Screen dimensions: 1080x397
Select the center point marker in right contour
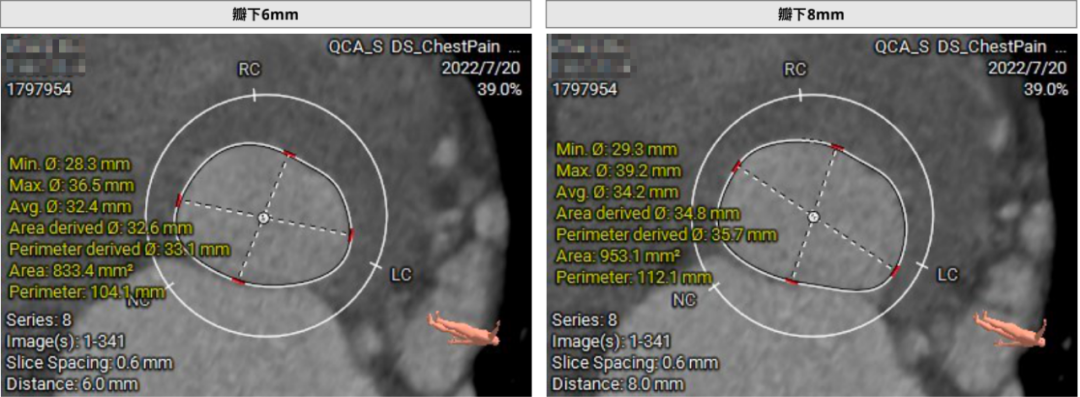point(813,216)
